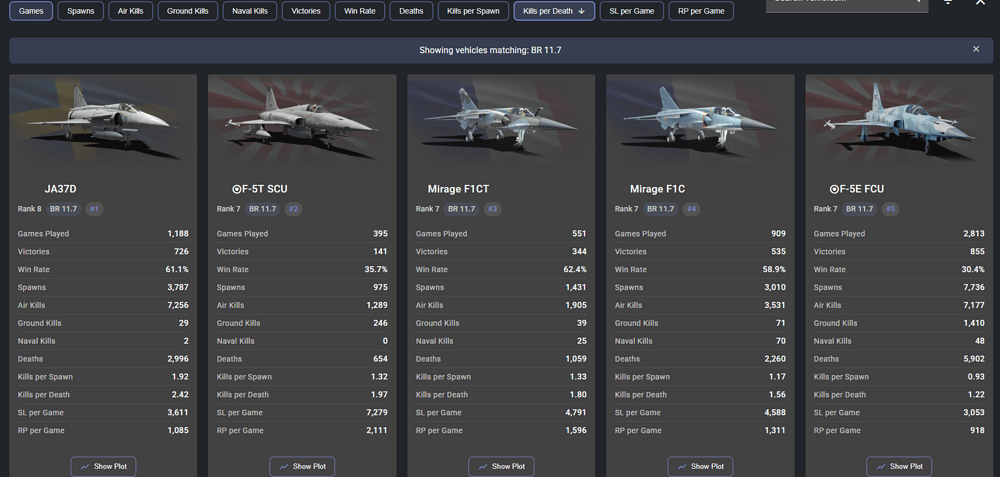The image size is (1000, 477).
Task: Sort by SL per Game
Action: [631, 11]
